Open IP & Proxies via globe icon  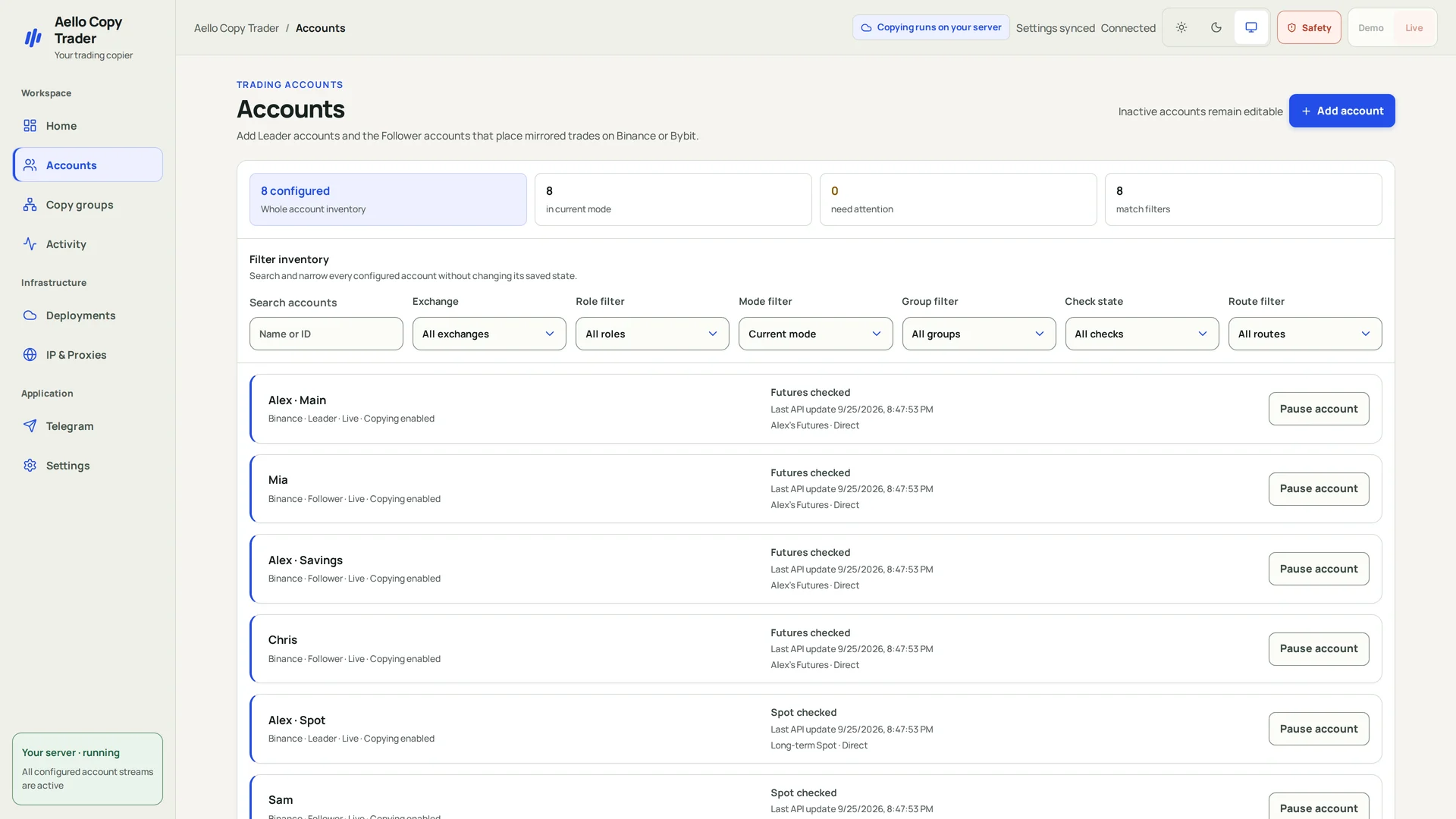(x=30, y=355)
